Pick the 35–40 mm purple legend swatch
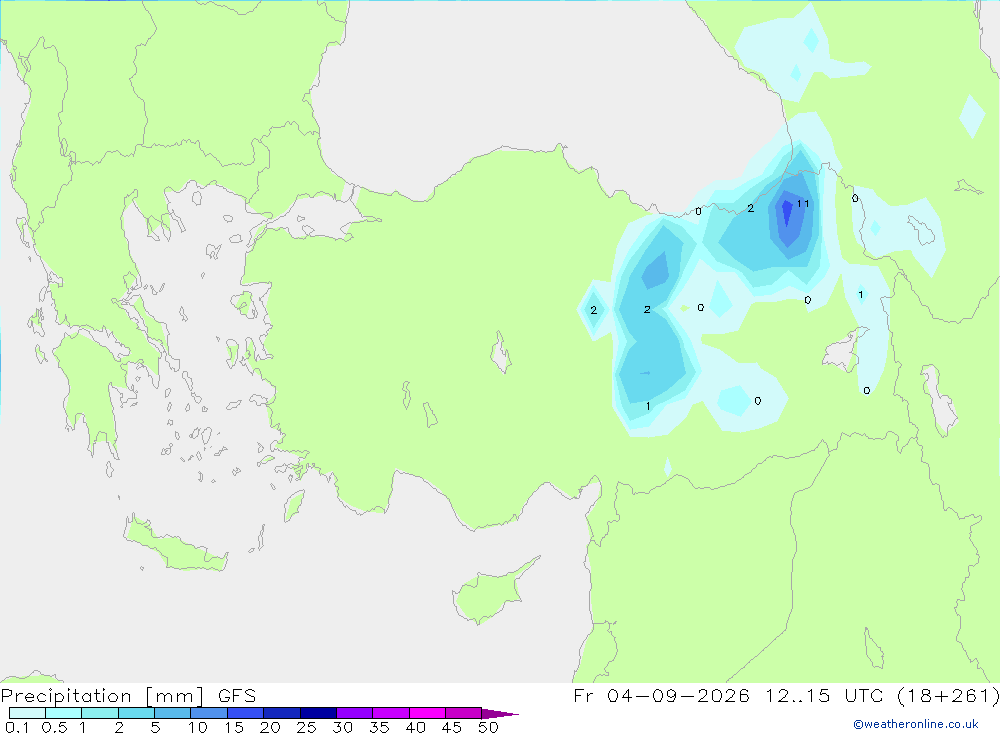Screen dimensions: 1000x733 click(390, 713)
